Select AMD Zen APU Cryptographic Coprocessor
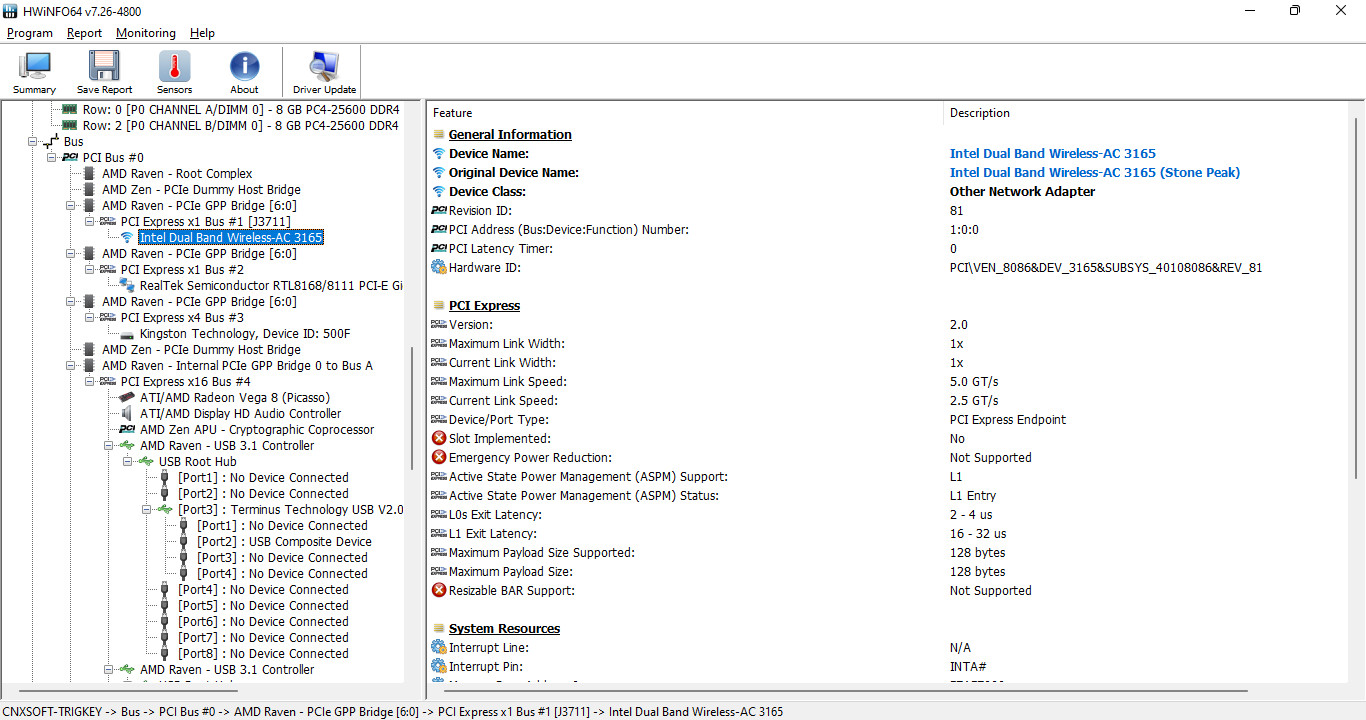The image size is (1366, 720). pyautogui.click(x=257, y=430)
